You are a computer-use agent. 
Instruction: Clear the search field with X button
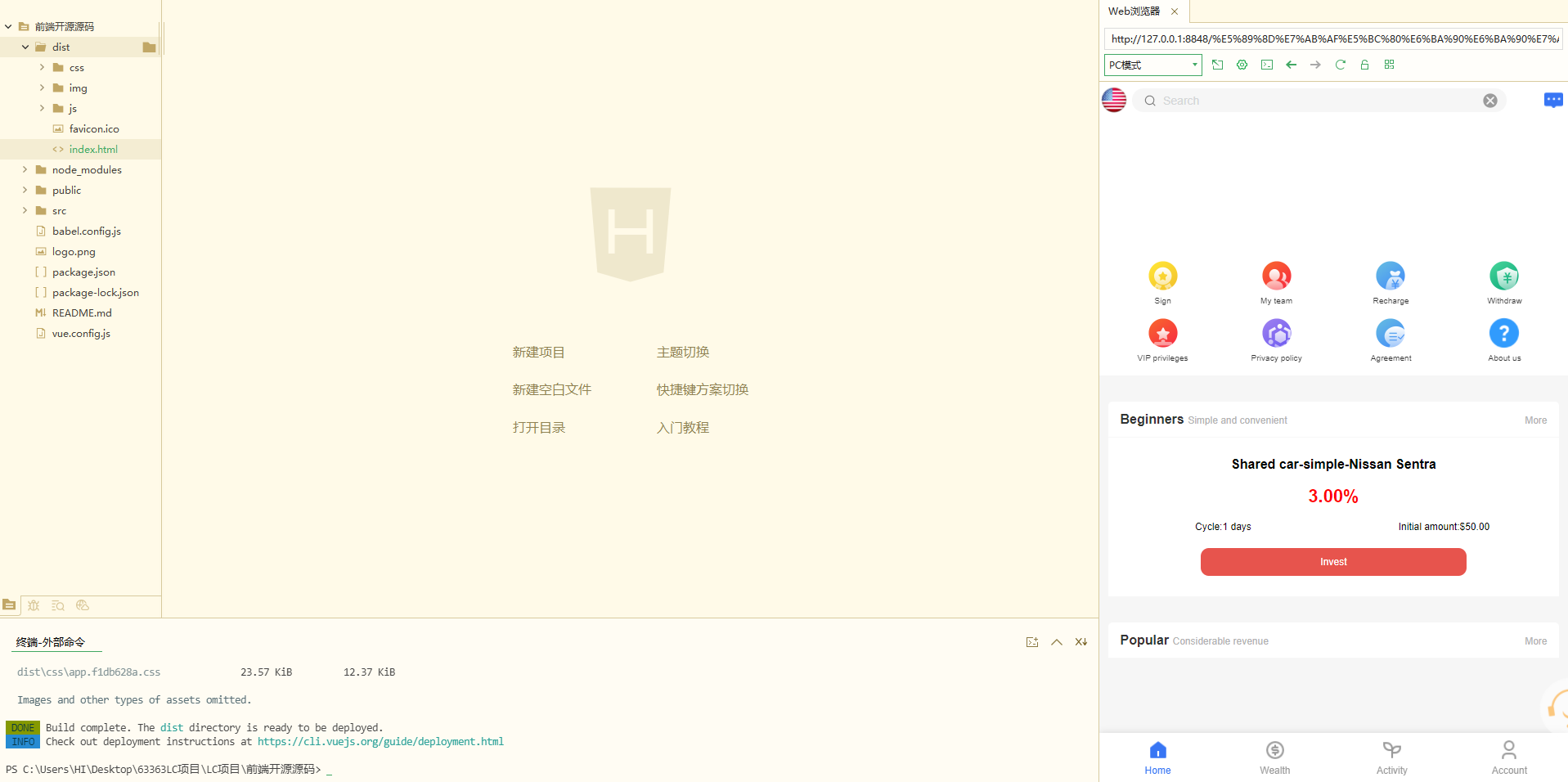pyautogui.click(x=1489, y=101)
